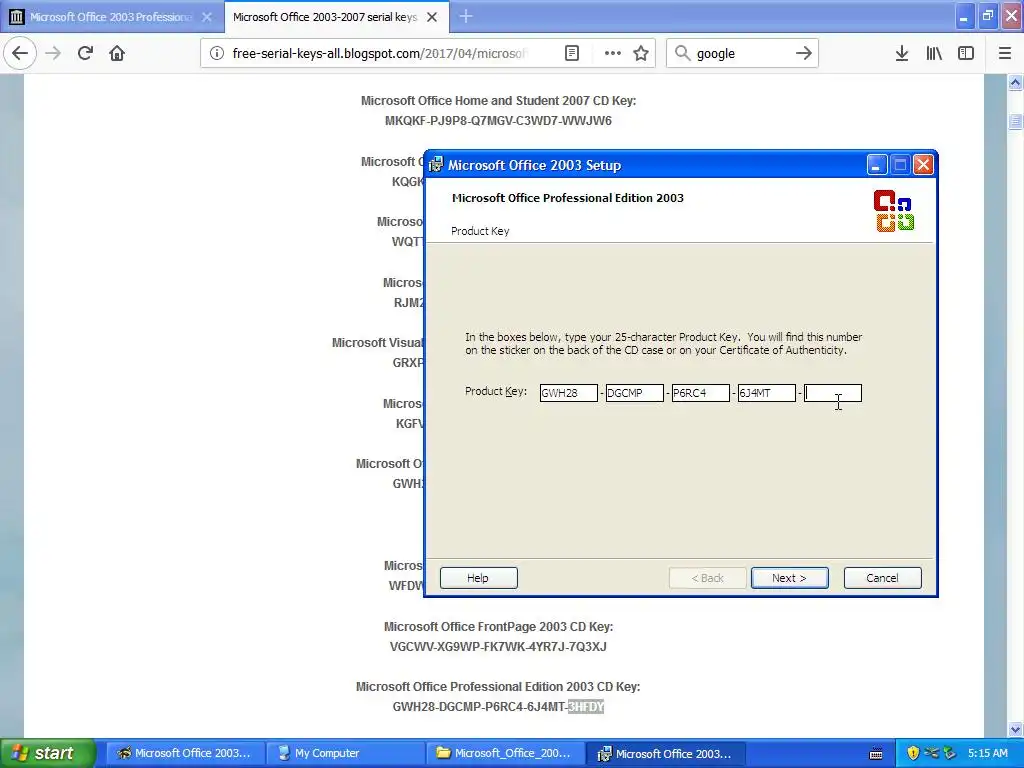Toggle Reader View icon in address bar
1024x768 pixels.
click(571, 53)
